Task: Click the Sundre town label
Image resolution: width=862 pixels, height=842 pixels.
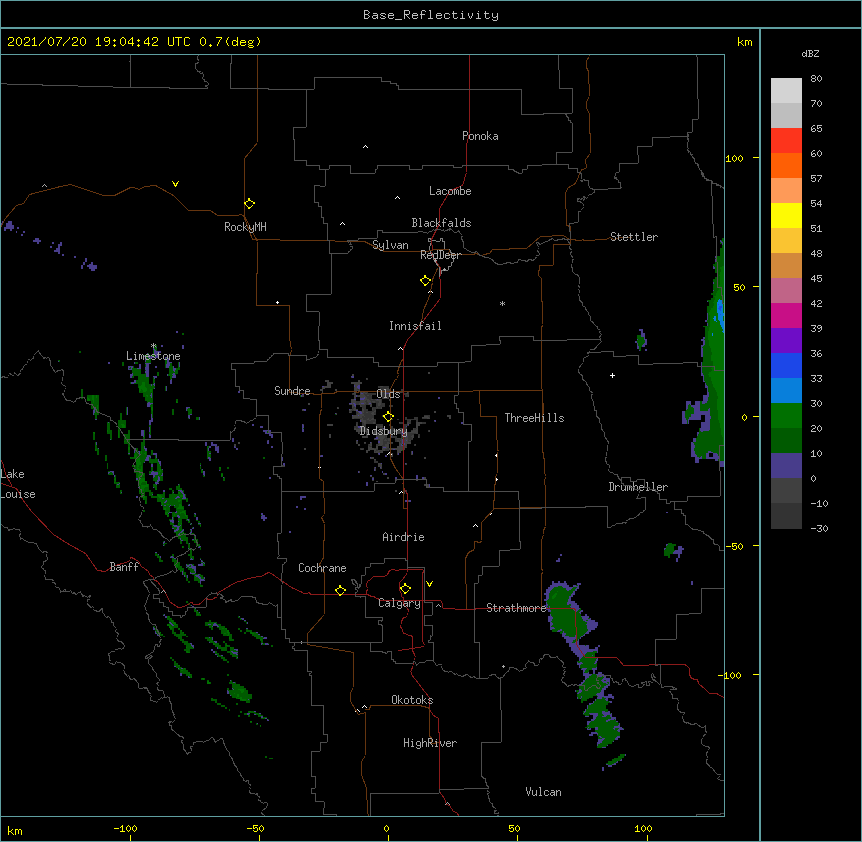Action: coord(292,391)
